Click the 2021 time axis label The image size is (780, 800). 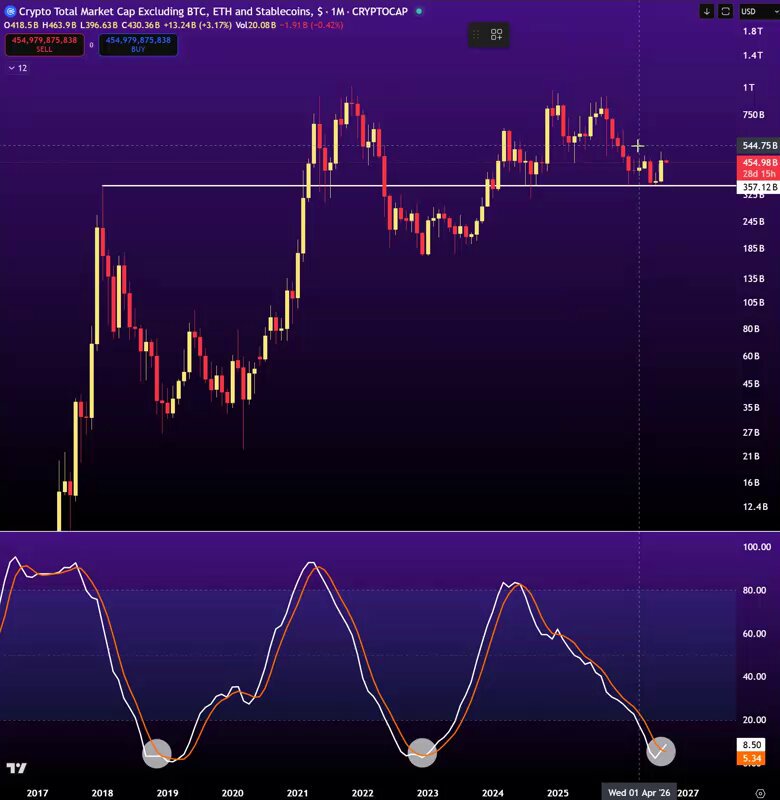click(x=297, y=793)
